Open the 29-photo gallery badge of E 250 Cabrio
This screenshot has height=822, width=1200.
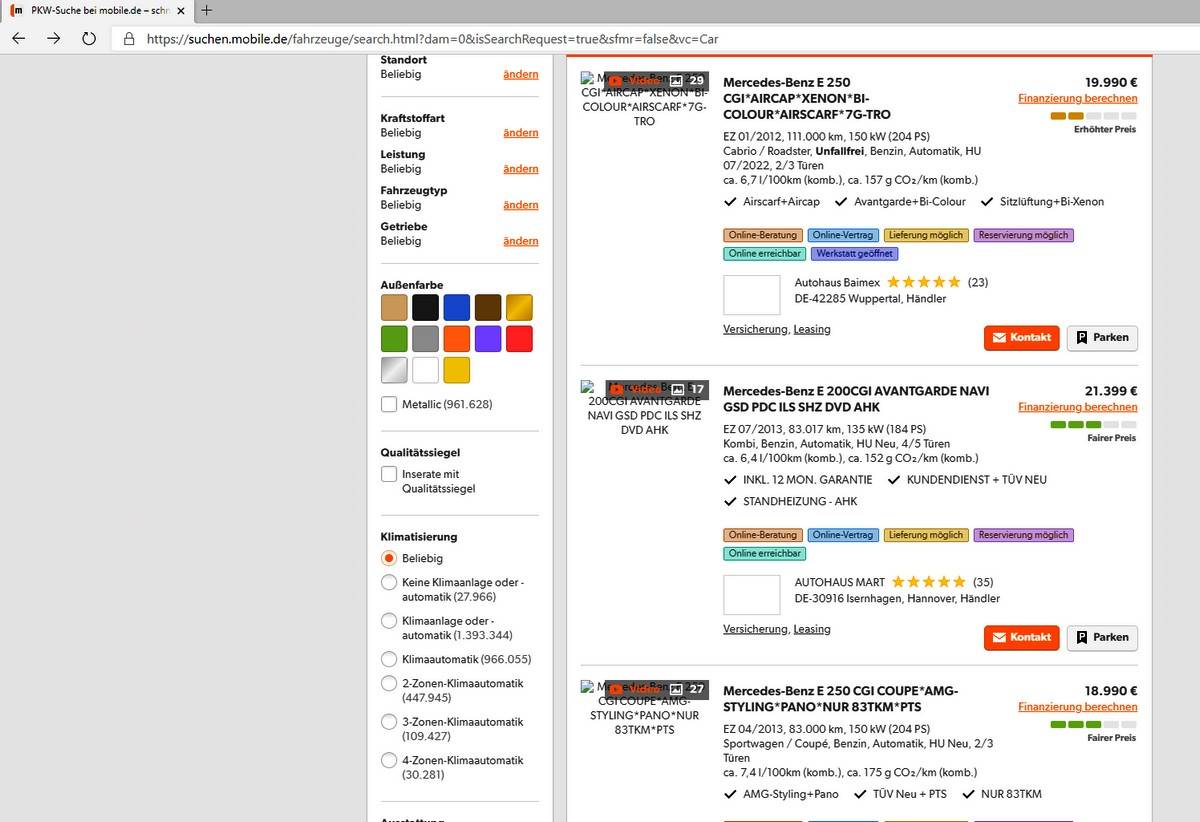(687, 80)
